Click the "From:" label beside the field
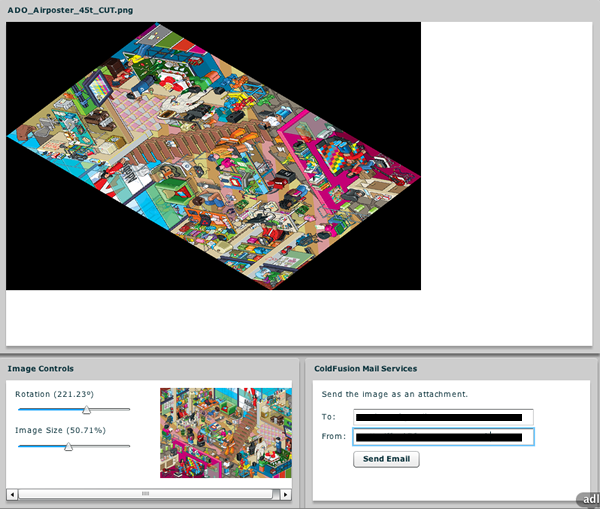The width and height of the screenshot is (600, 509). 334,437
